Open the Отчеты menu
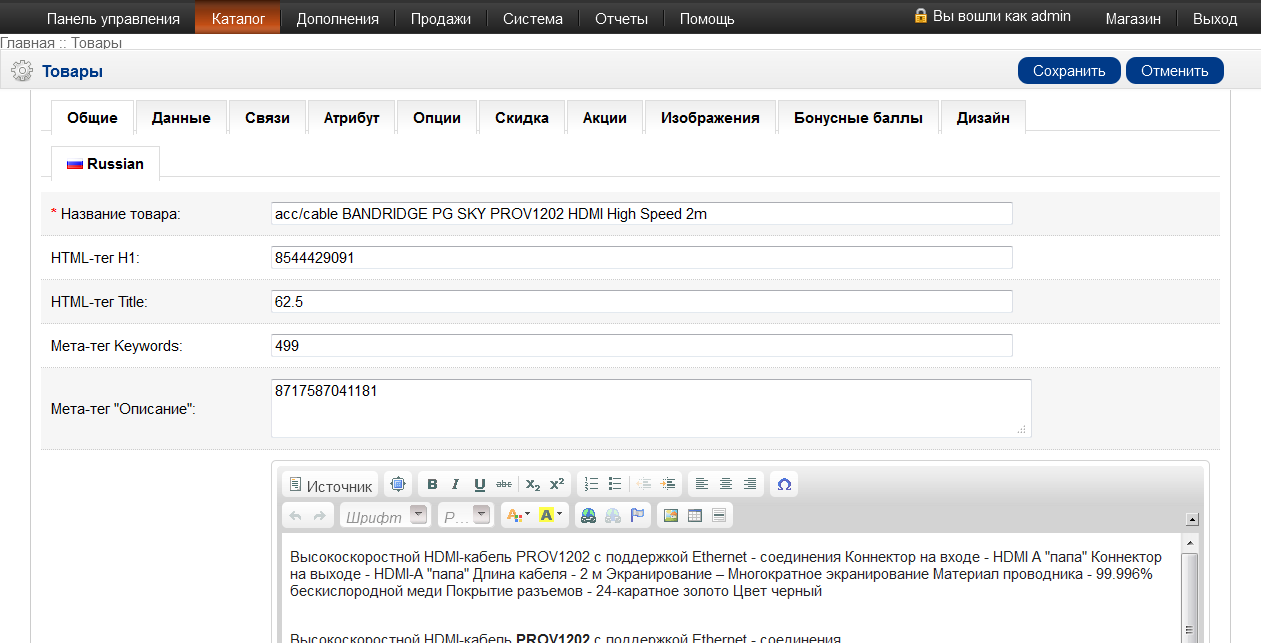 (x=621, y=19)
